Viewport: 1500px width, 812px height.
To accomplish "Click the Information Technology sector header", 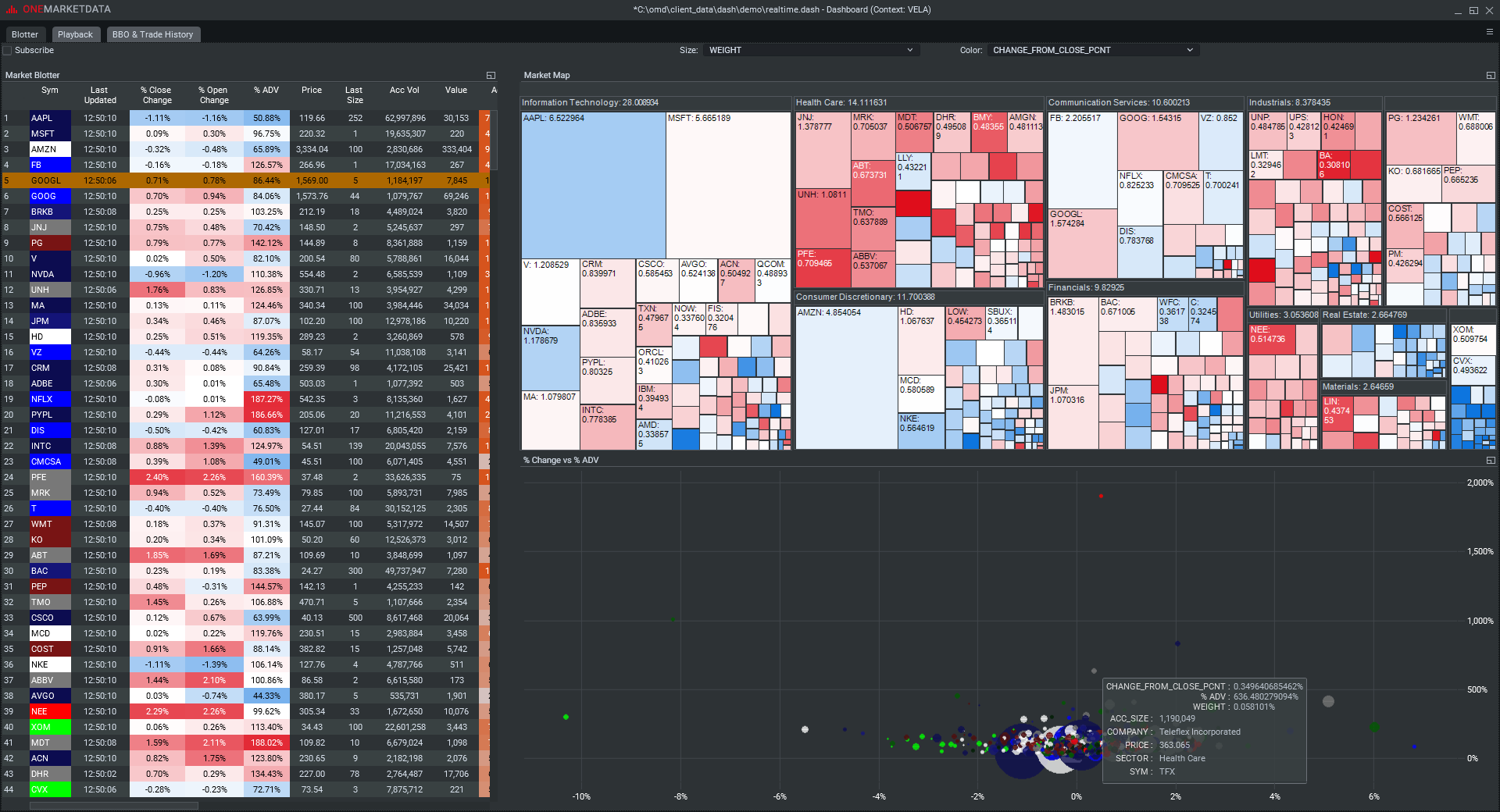I will pos(655,102).
